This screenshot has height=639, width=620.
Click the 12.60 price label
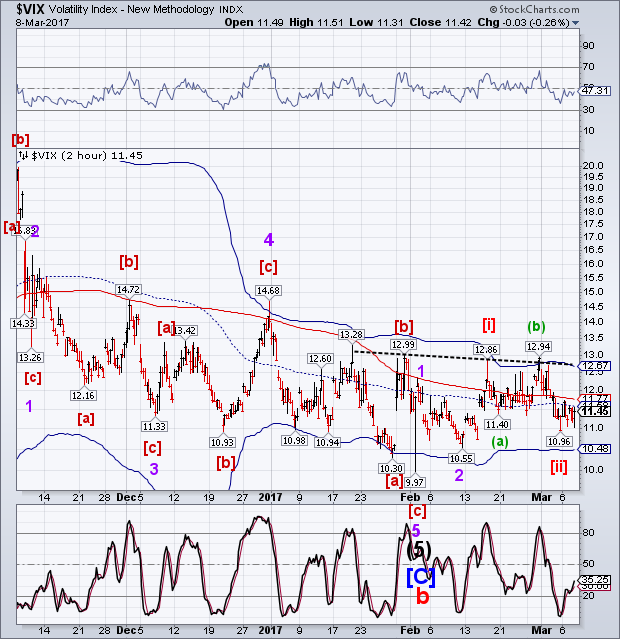[x=320, y=359]
